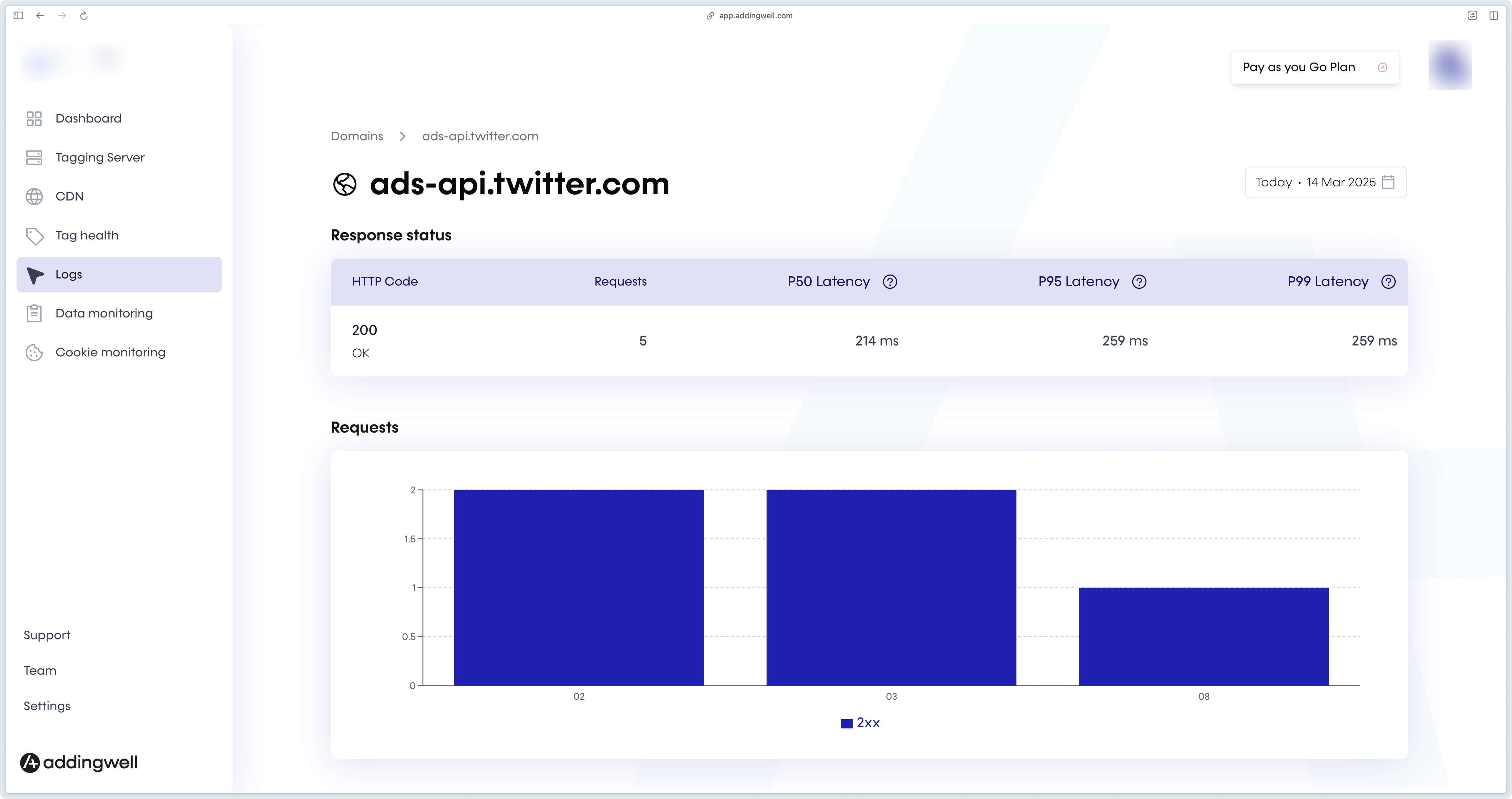Viewport: 1512px width, 799px height.
Task: Open Tagging Server in sidebar
Action: 119,157
